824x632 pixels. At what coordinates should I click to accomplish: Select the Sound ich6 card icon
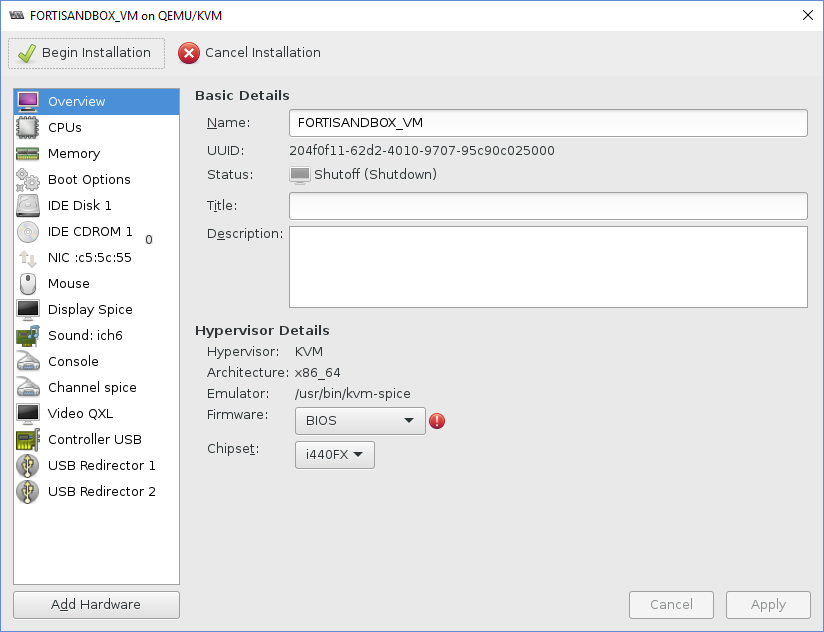pos(28,336)
